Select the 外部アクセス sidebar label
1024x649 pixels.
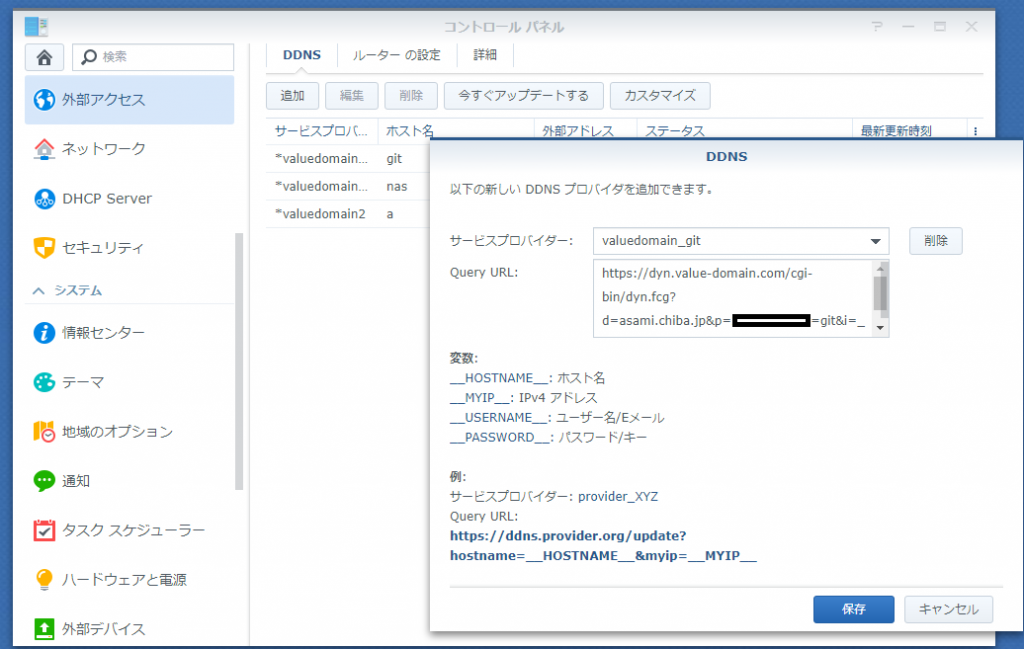pos(103,100)
